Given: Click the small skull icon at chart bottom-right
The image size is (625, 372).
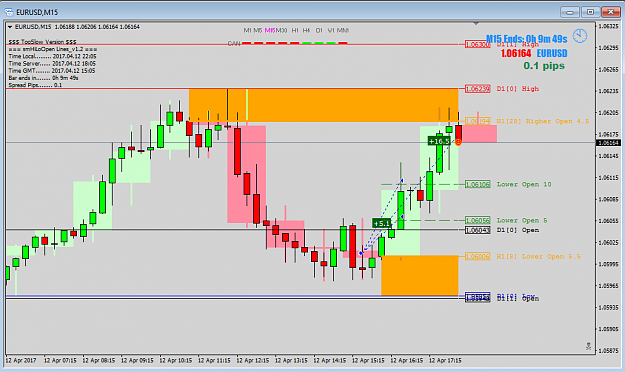Looking at the screenshot, I should tap(588, 346).
